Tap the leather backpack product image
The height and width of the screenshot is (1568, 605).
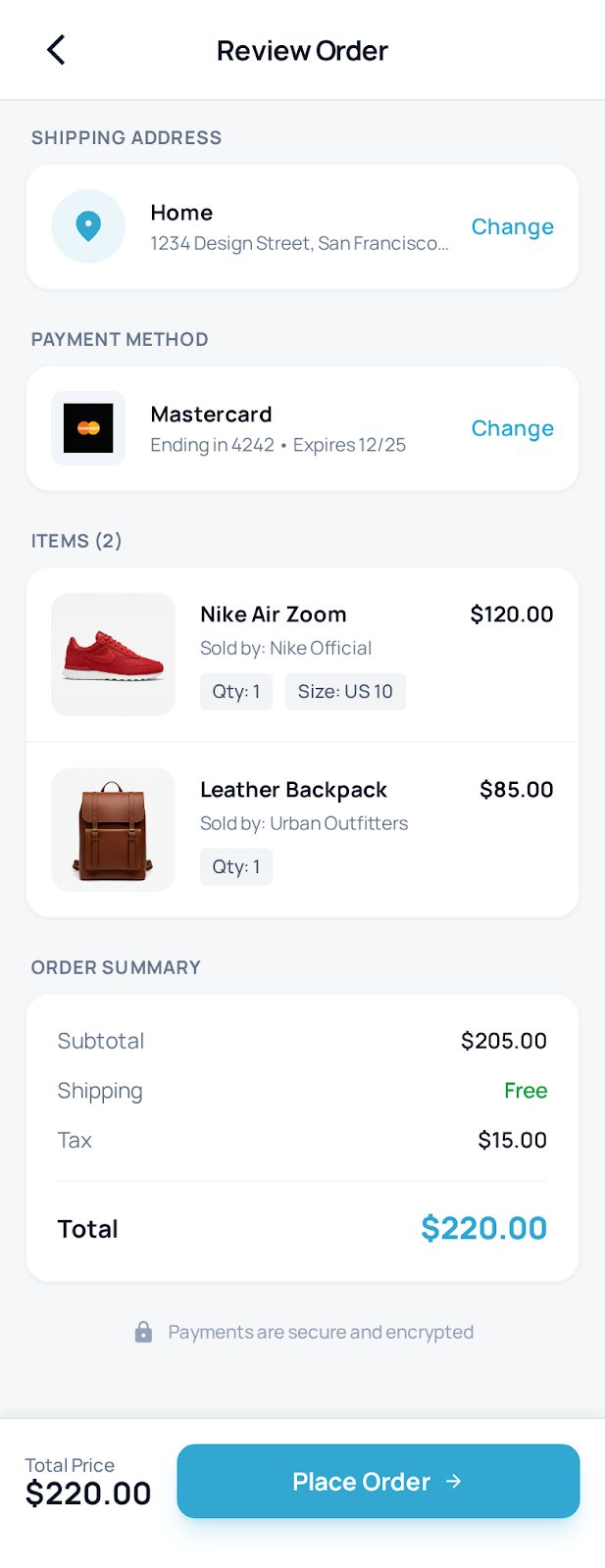113,829
